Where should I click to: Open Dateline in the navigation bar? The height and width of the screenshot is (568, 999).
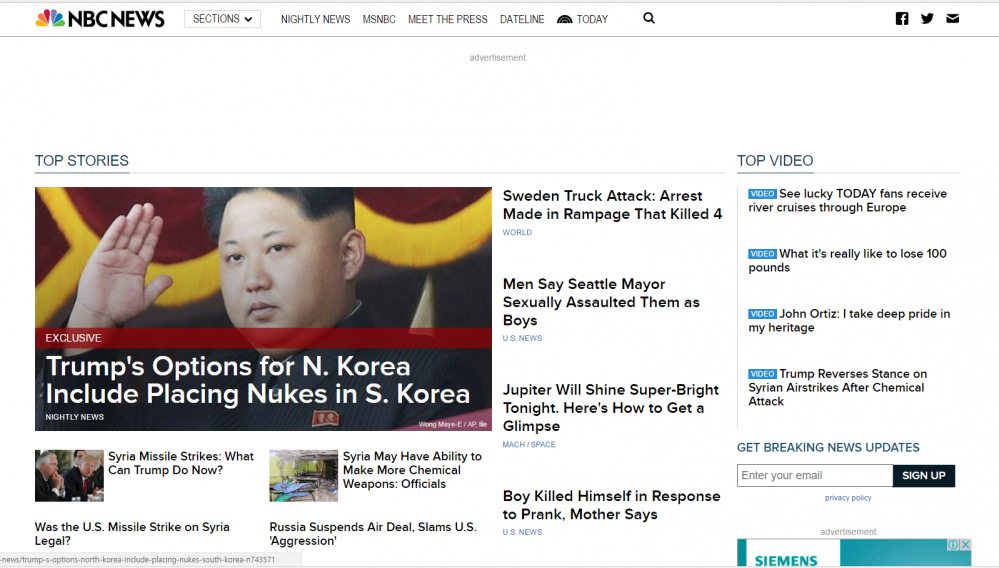[x=522, y=19]
